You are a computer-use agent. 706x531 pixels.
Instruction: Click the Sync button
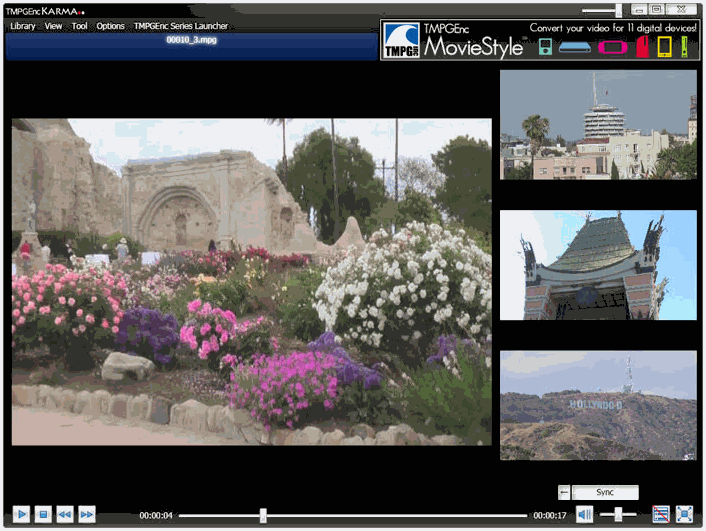pos(605,492)
